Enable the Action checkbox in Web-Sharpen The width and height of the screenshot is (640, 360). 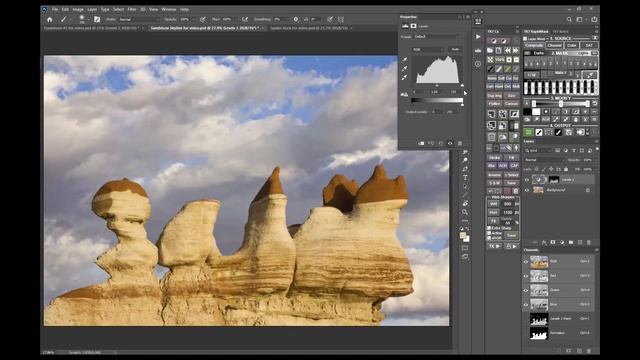coord(489,233)
